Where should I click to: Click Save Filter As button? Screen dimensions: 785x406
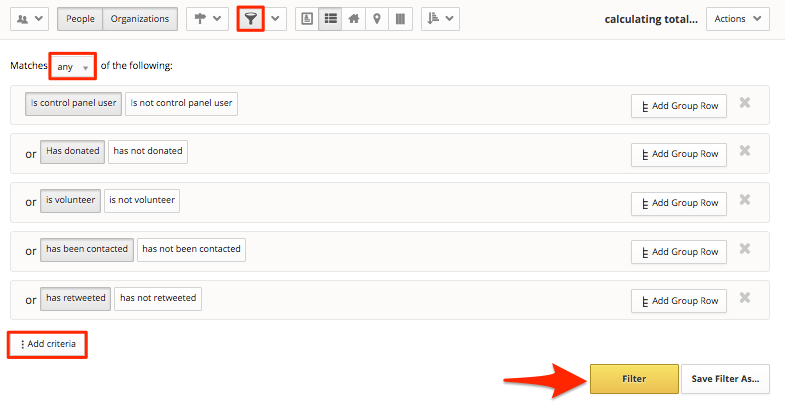(725, 379)
